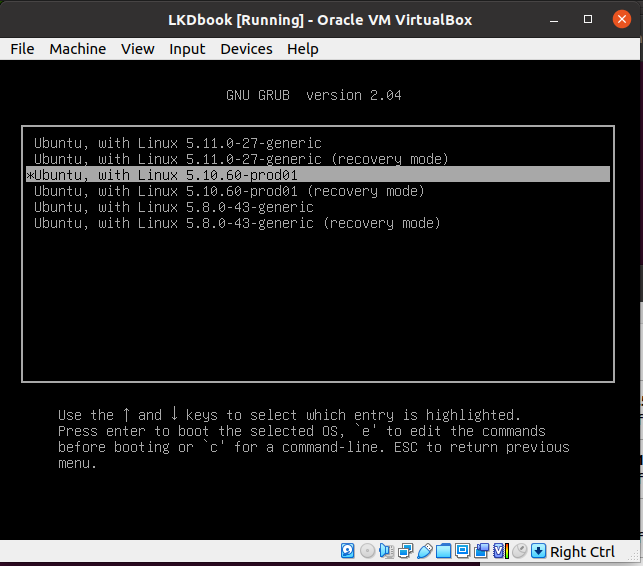Click the Right Ctrl host key label
This screenshot has width=643, height=566.
(582, 552)
